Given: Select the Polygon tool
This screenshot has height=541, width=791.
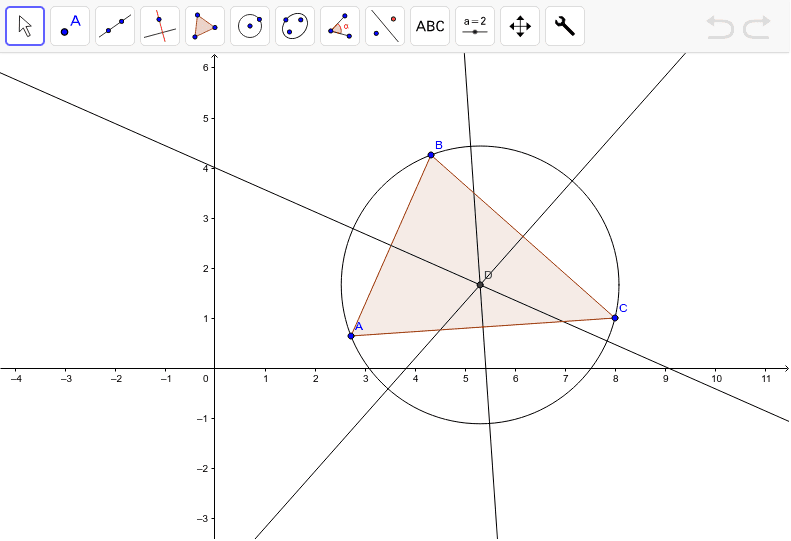Looking at the screenshot, I should tap(205, 26).
